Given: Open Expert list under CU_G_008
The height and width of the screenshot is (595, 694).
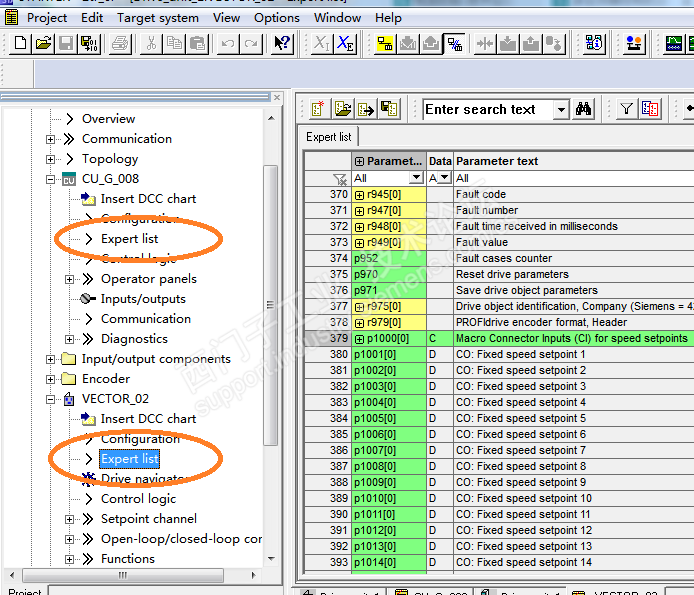Looking at the screenshot, I should point(129,239).
